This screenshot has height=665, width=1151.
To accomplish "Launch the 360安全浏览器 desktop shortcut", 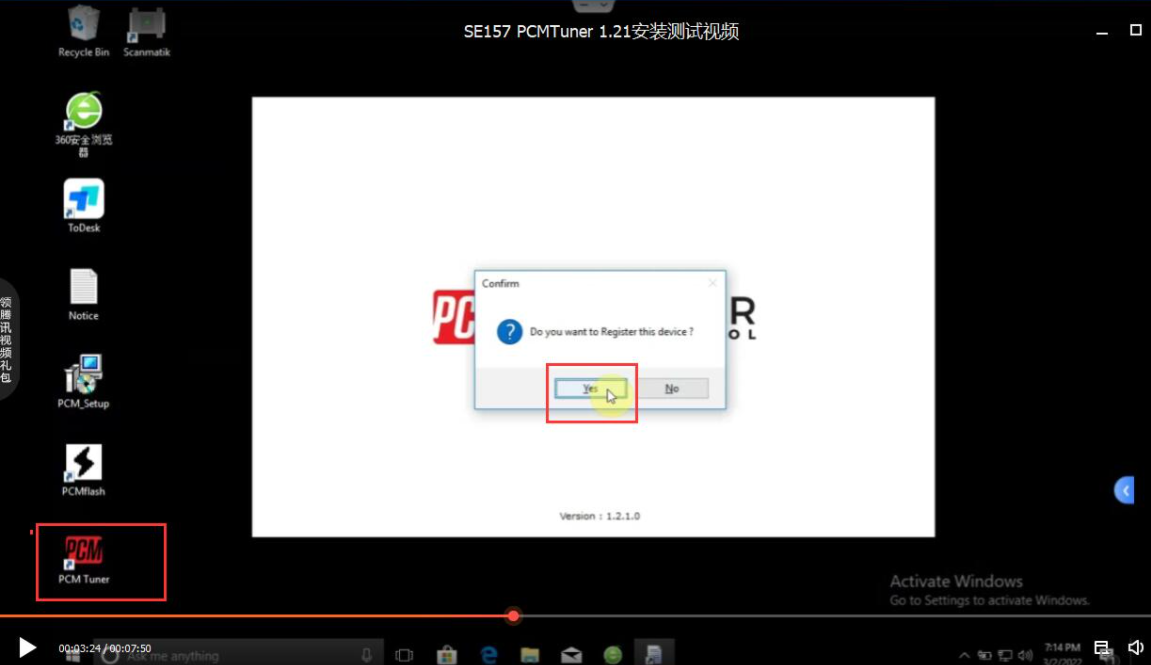I will point(83,124).
